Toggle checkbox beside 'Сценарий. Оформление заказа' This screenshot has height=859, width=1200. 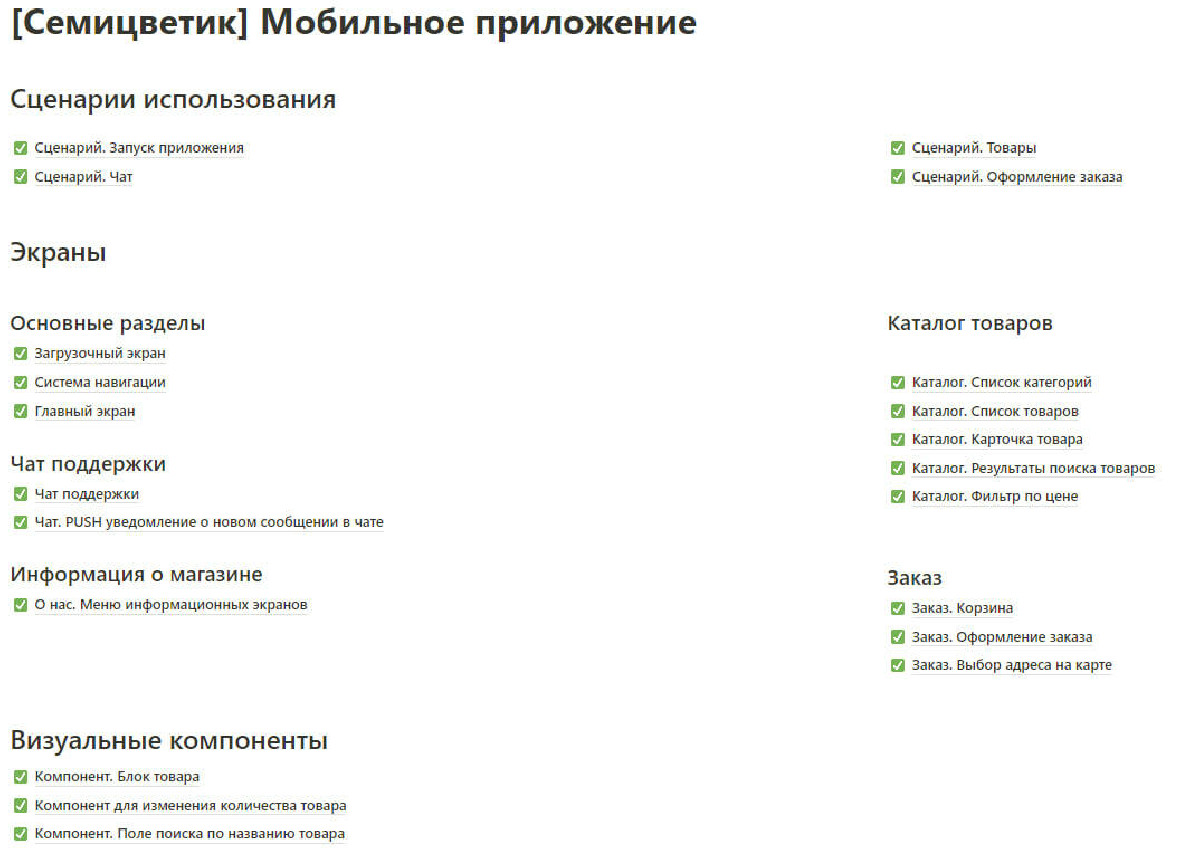(x=897, y=177)
